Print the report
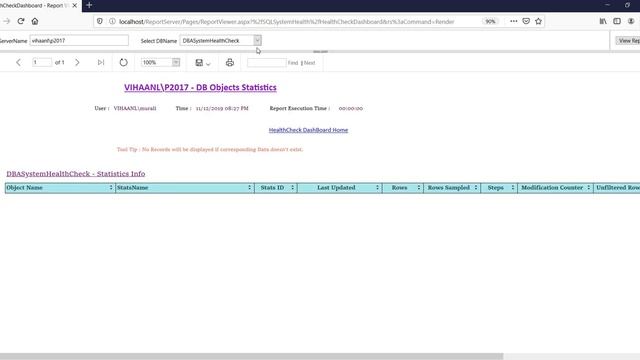The height and width of the screenshot is (360, 640). [x=230, y=62]
